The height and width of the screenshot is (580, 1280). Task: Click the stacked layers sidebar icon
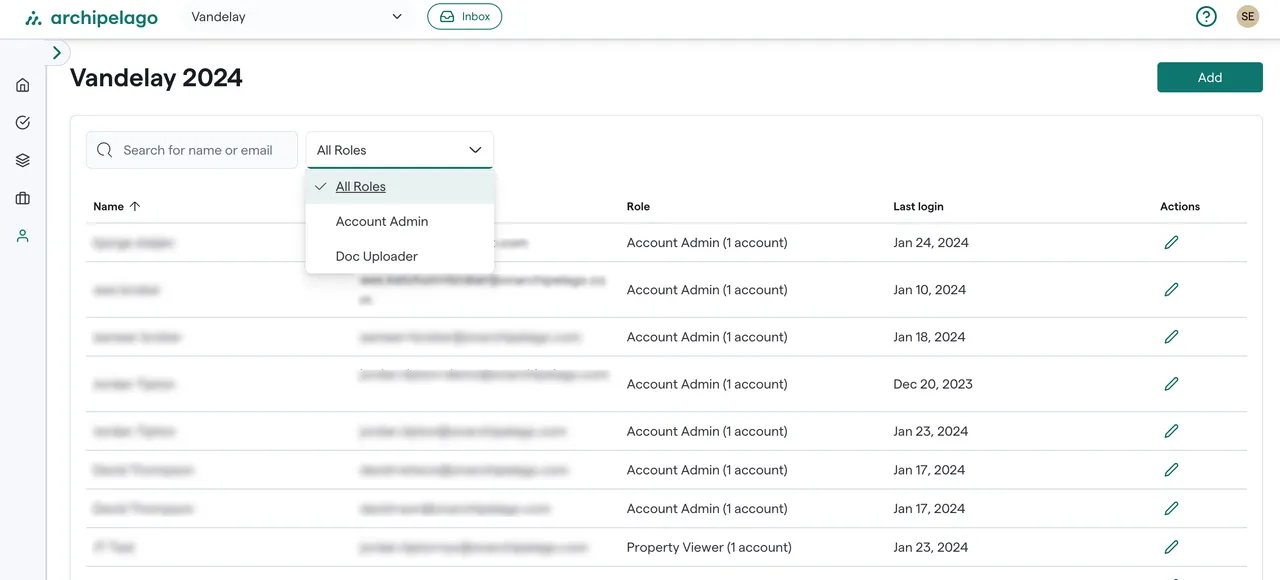(x=23, y=160)
